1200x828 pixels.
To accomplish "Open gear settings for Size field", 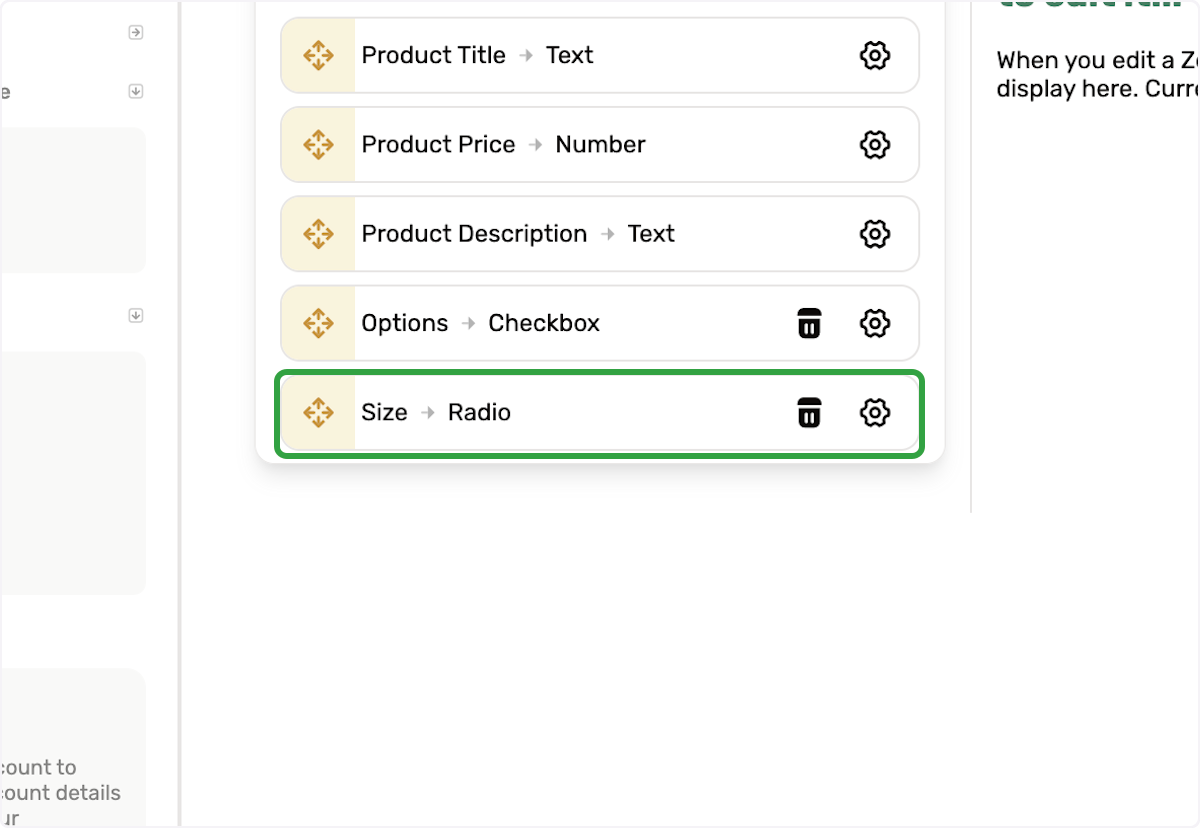I will 875,412.
